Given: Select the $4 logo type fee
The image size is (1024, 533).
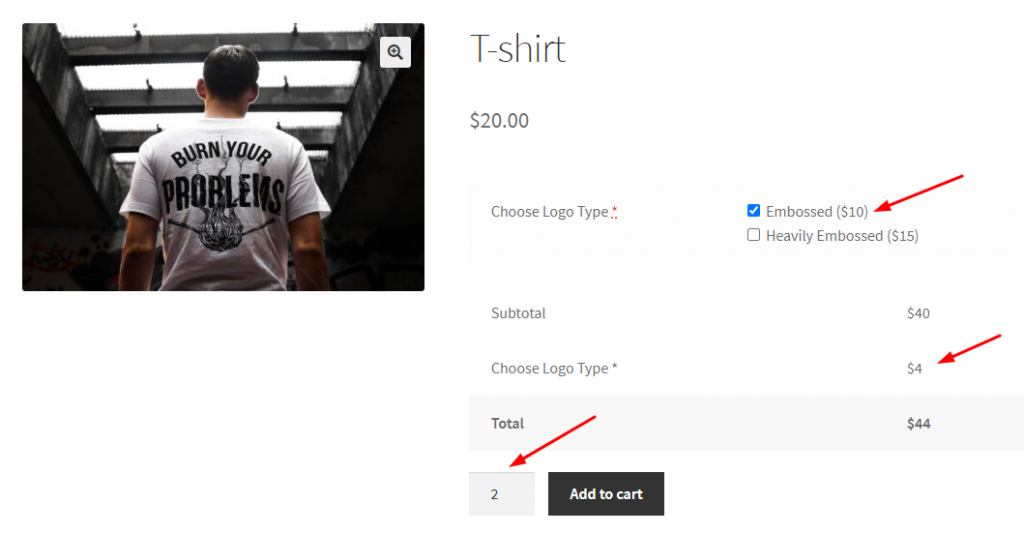Looking at the screenshot, I should pyautogui.click(x=914, y=368).
